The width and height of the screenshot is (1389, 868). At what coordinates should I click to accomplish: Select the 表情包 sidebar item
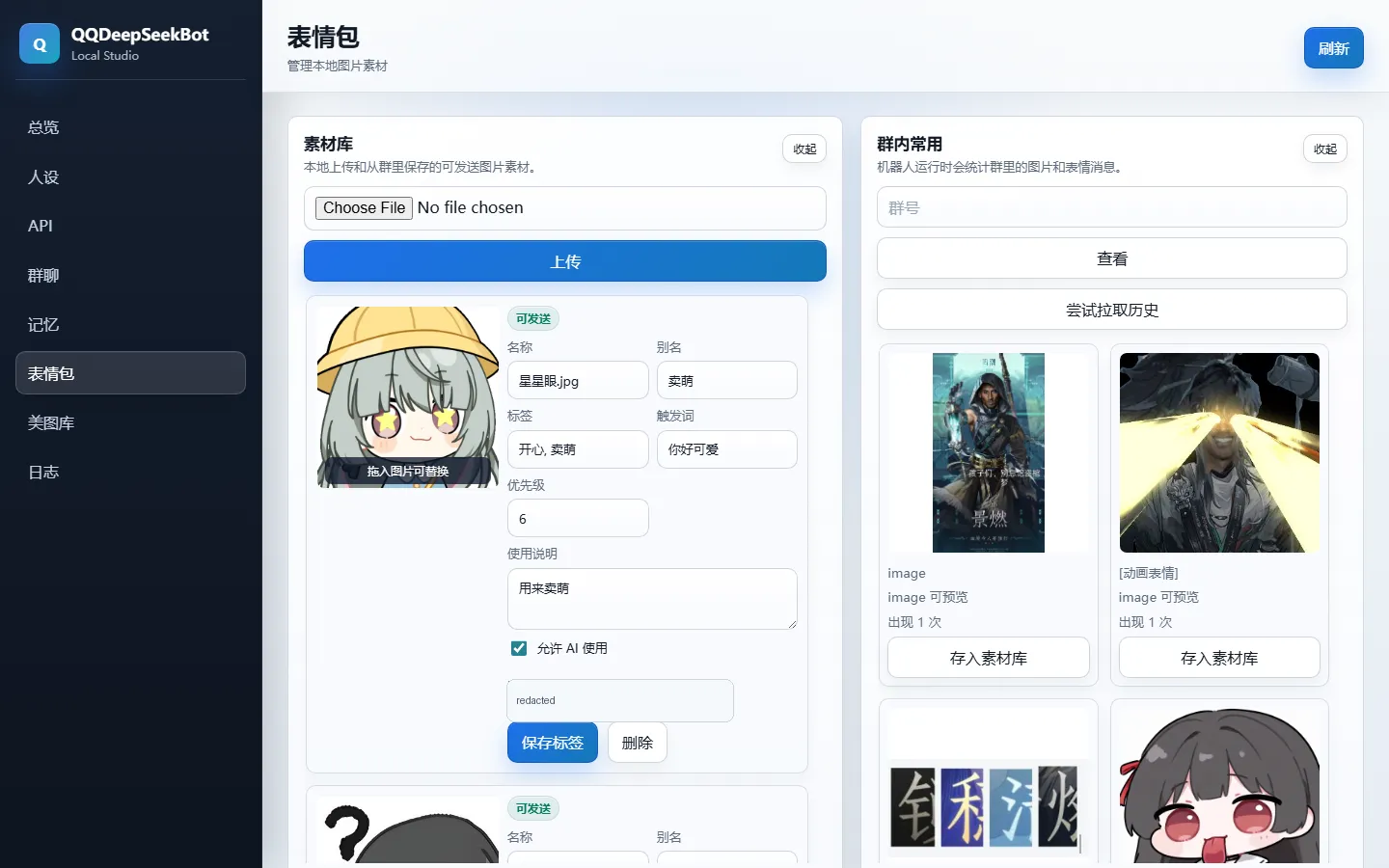pos(130,373)
